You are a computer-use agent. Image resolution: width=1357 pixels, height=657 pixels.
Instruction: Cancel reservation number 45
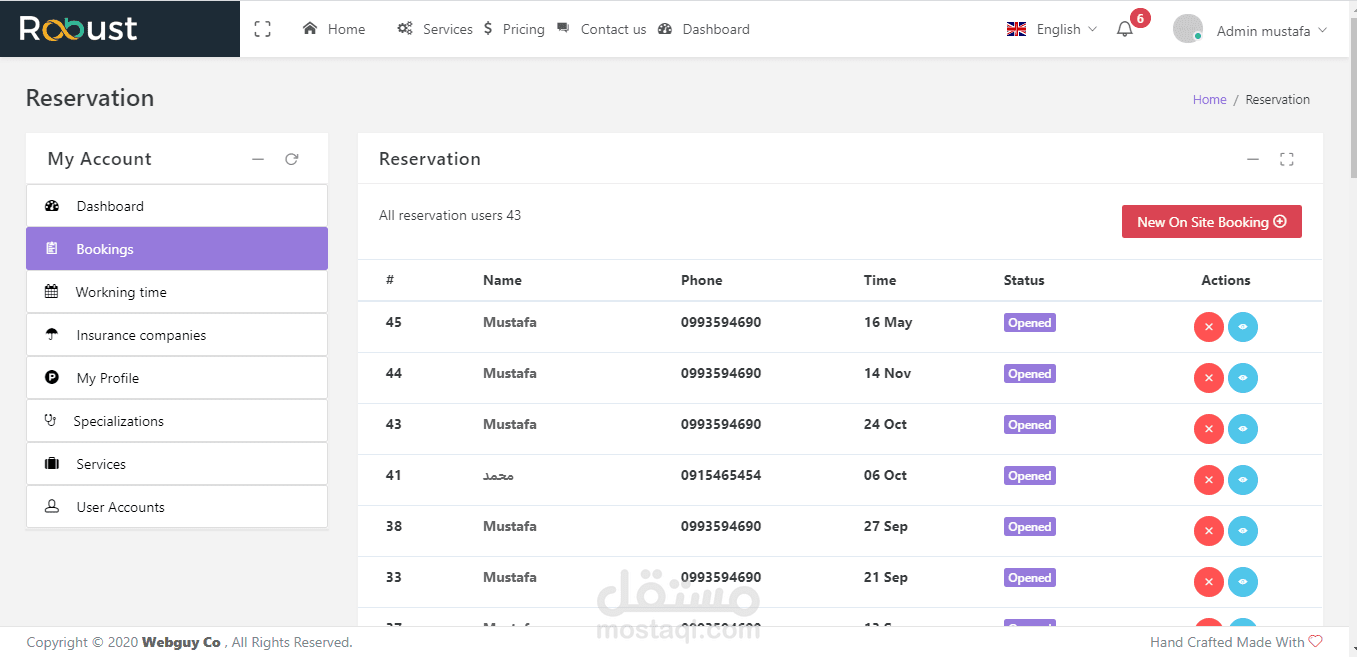[1208, 327]
